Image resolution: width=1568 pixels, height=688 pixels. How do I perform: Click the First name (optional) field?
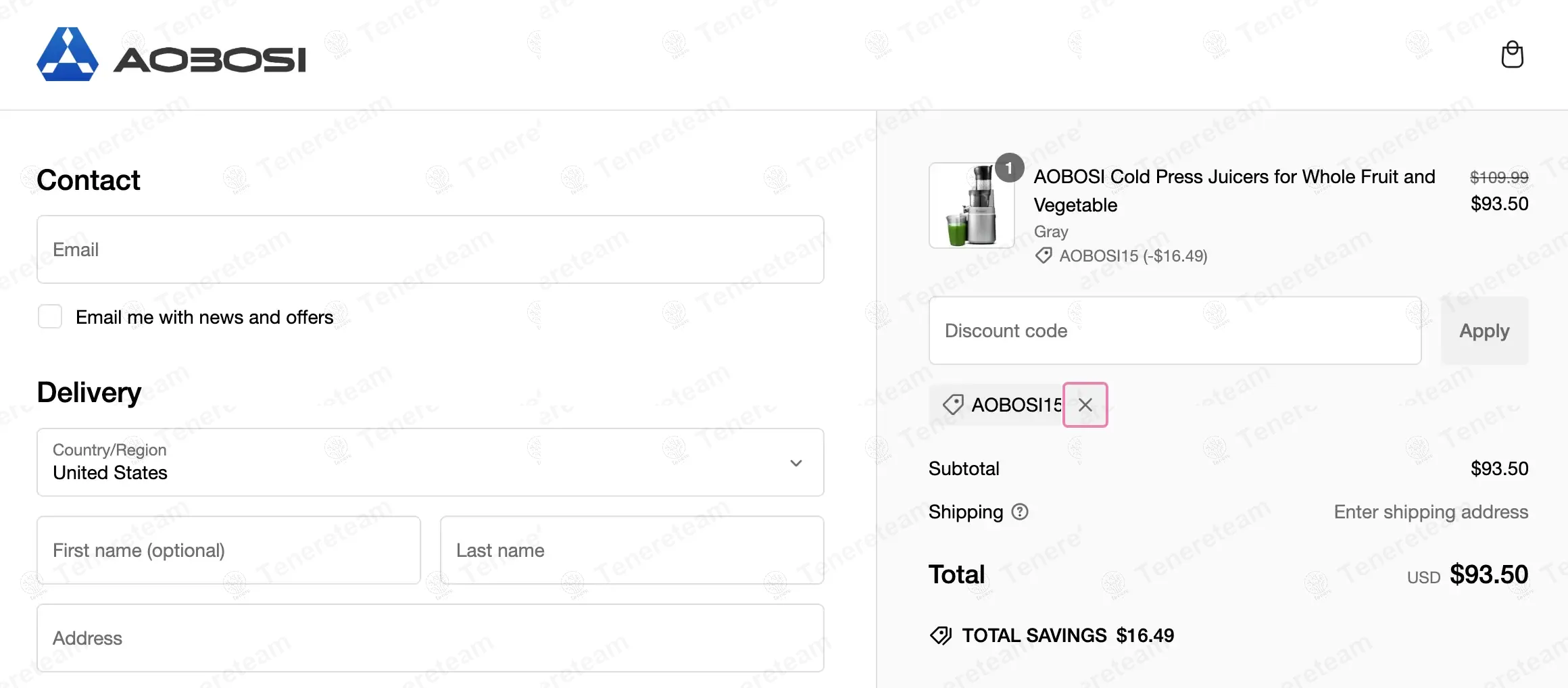pyautogui.click(x=229, y=550)
